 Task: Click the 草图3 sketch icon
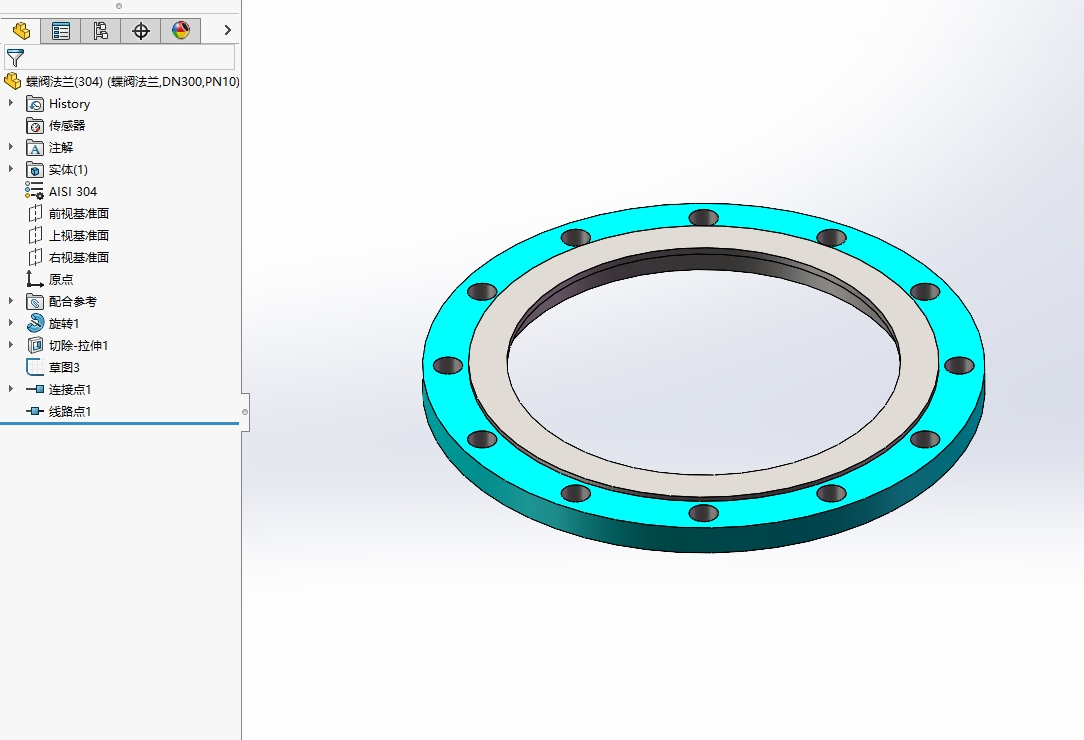(x=35, y=367)
